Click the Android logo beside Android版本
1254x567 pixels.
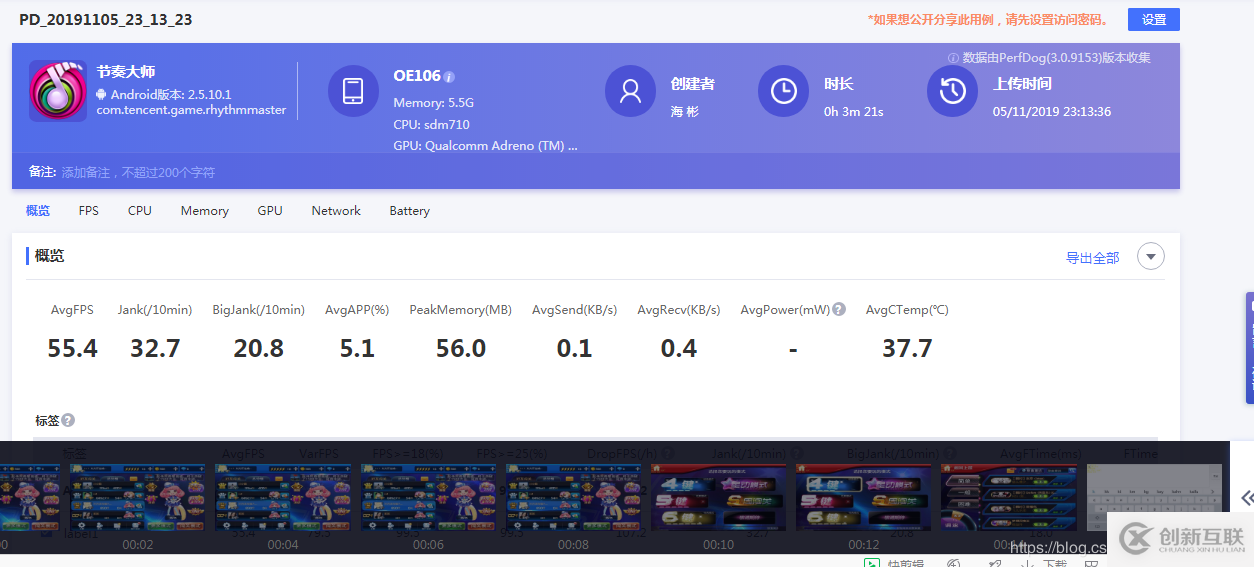pyautogui.click(x=101, y=94)
